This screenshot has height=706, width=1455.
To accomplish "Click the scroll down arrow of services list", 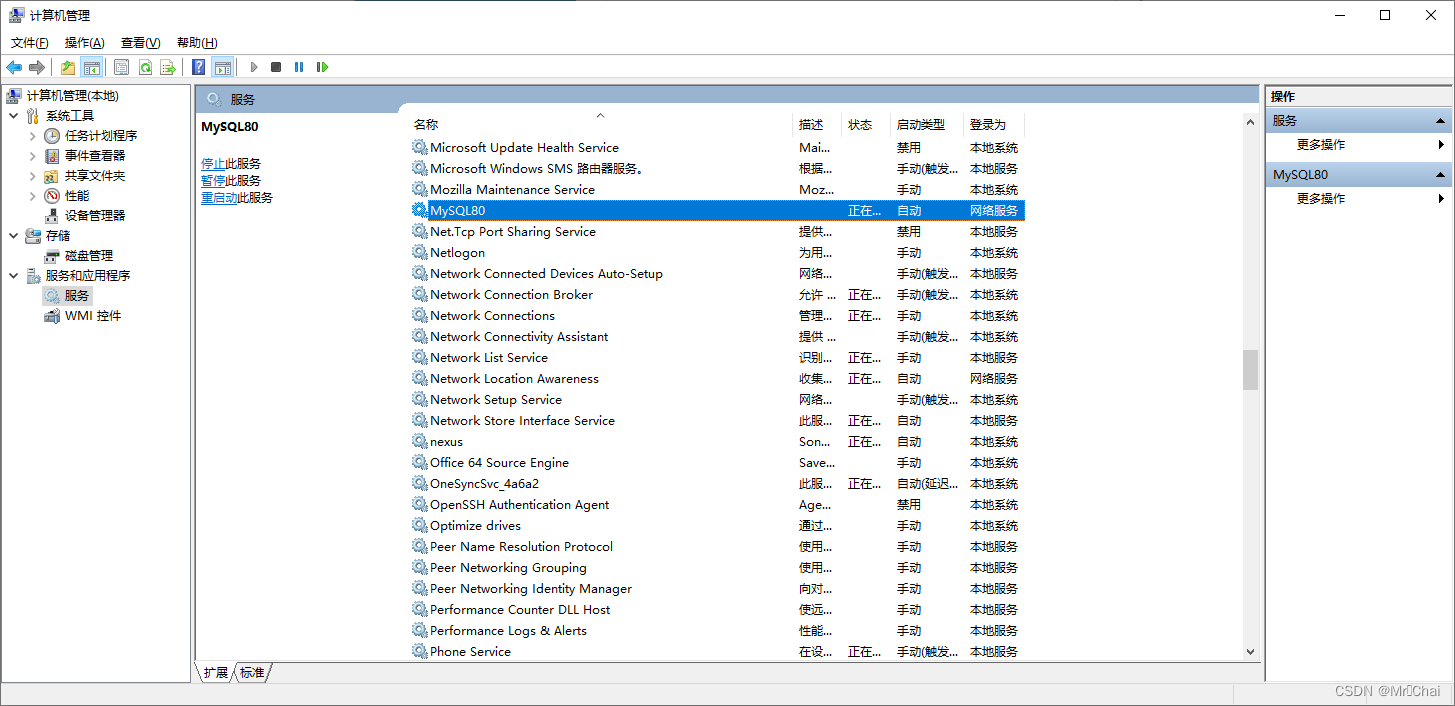I will click(x=1250, y=652).
